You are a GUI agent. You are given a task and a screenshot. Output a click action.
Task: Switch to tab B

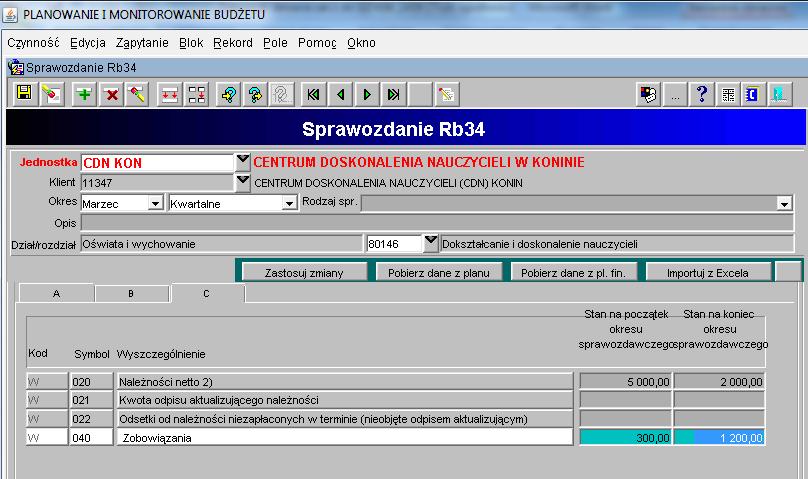point(131,294)
